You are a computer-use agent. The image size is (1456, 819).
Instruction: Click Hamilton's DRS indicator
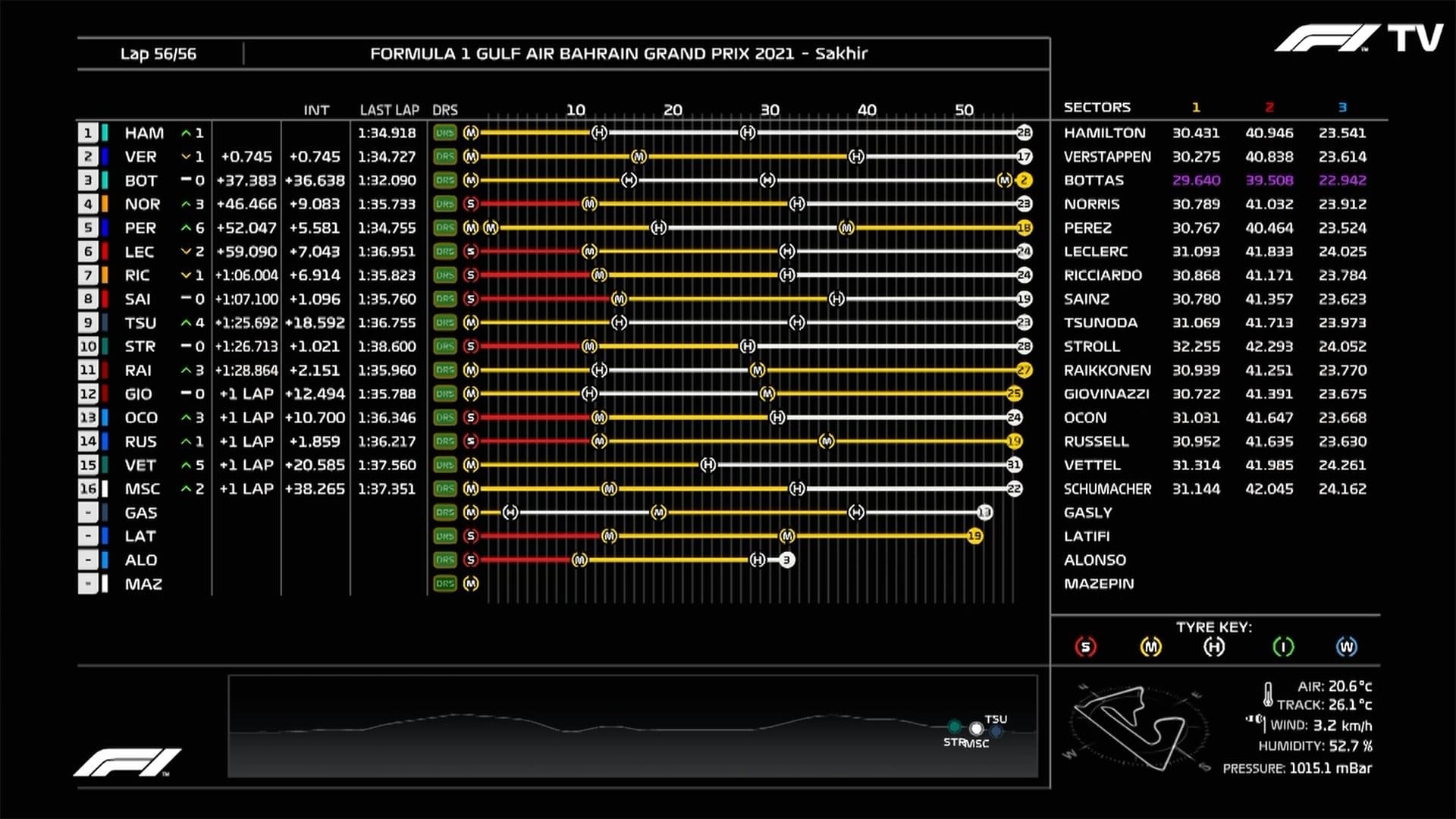(445, 133)
